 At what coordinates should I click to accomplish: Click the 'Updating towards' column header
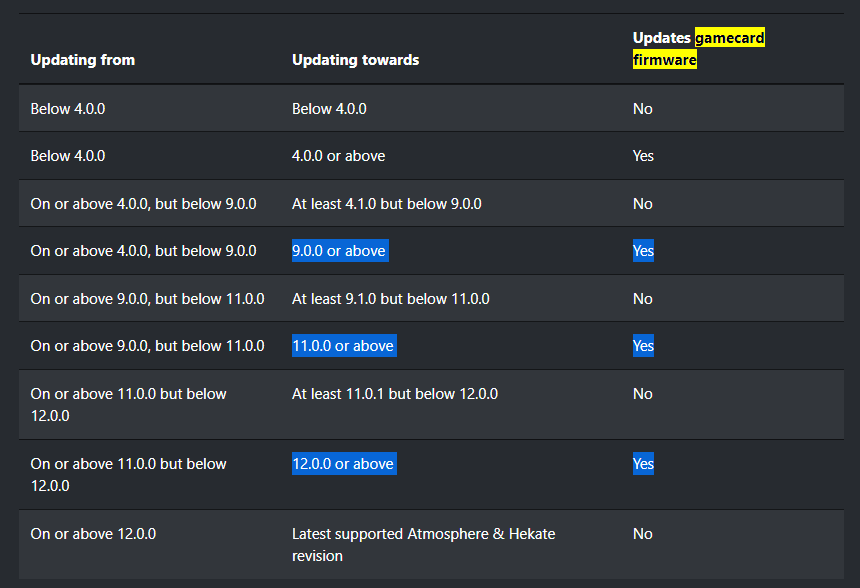point(355,60)
